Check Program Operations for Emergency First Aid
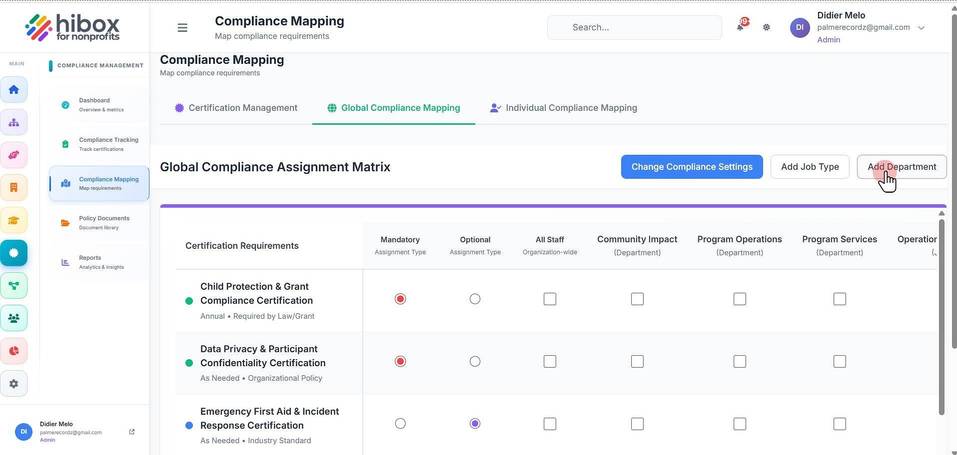 [740, 424]
